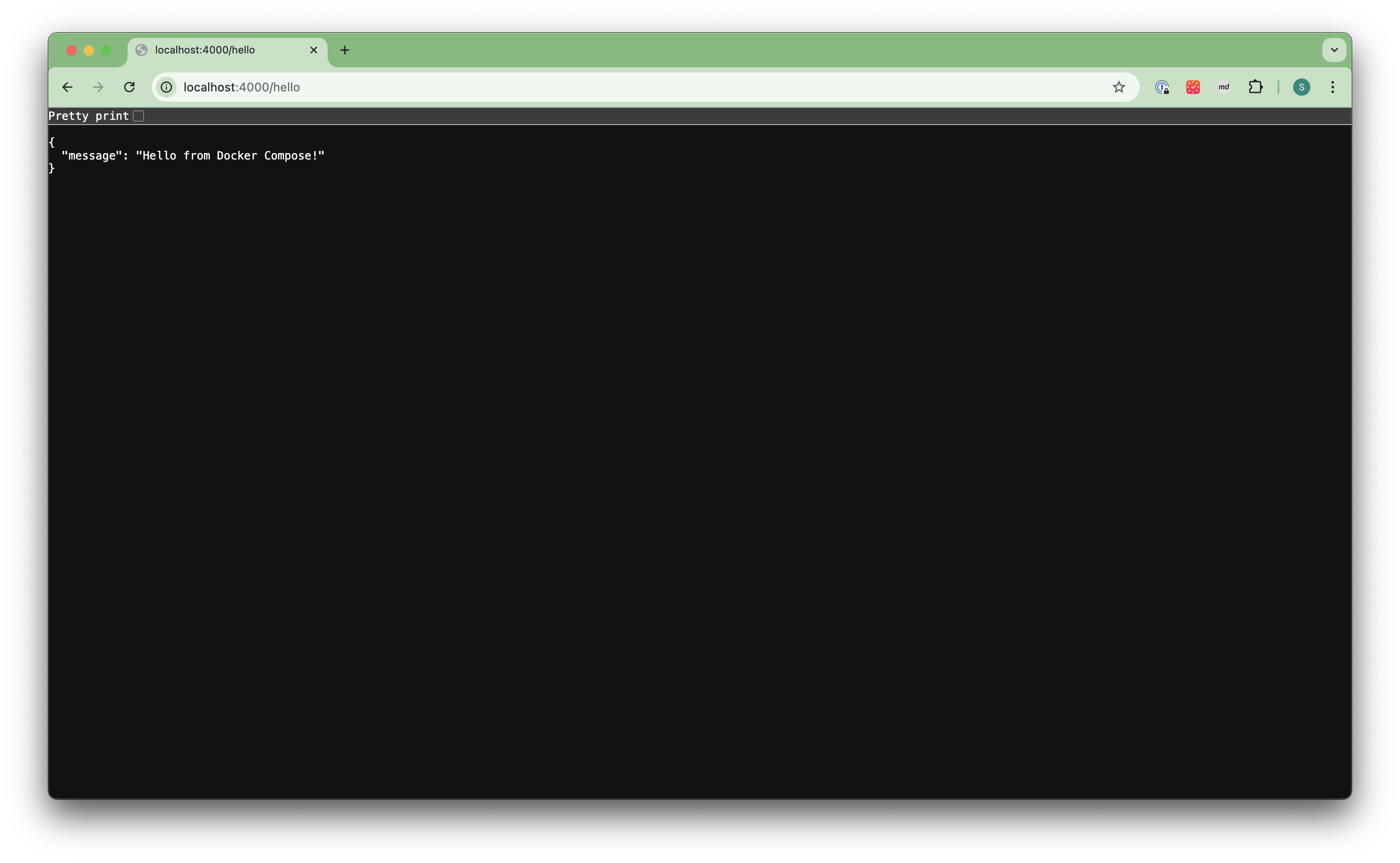
Task: Click the green tab loading favicon
Action: coord(141,50)
